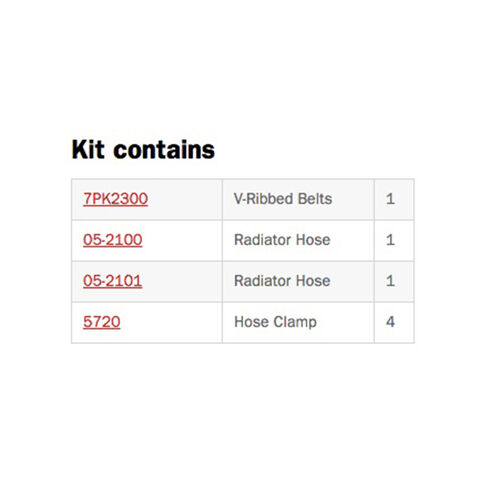This screenshot has height=500, width=500.
Task: Click the word "V-Ribbed" in first row
Action: click(263, 199)
